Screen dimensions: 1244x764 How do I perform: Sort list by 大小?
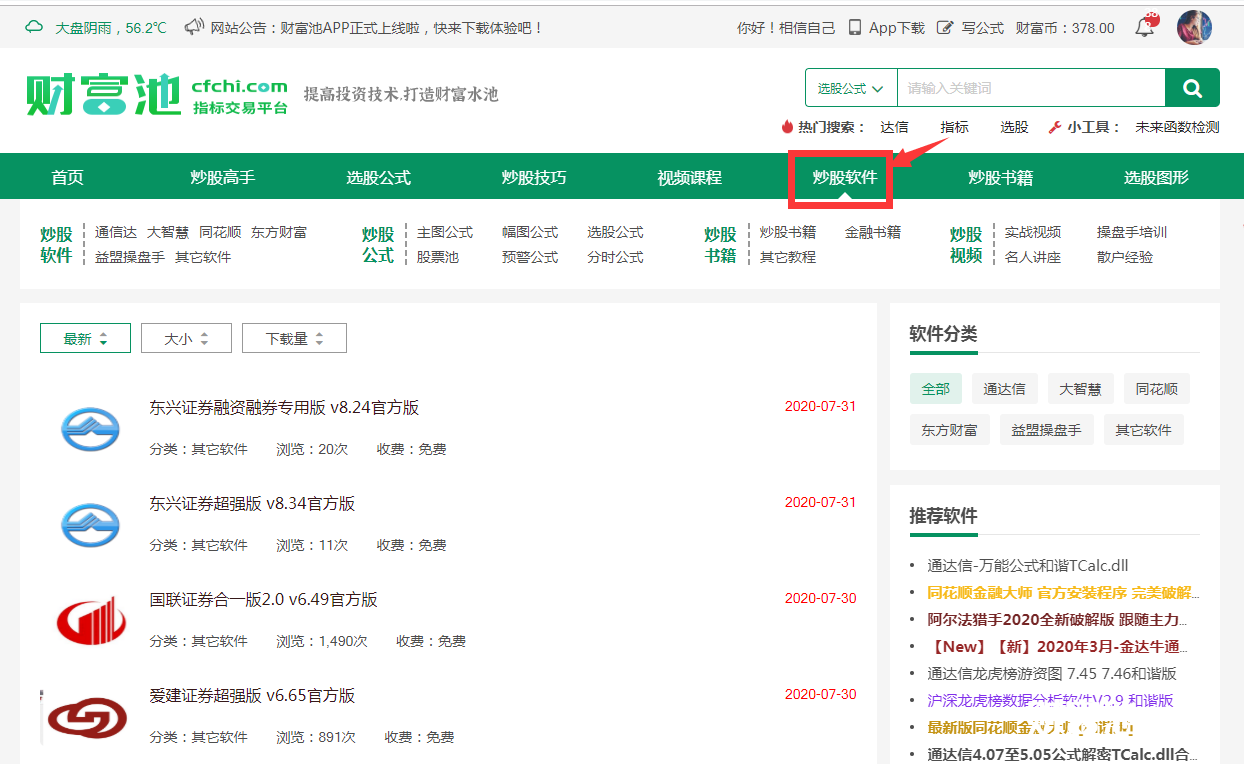point(186,338)
